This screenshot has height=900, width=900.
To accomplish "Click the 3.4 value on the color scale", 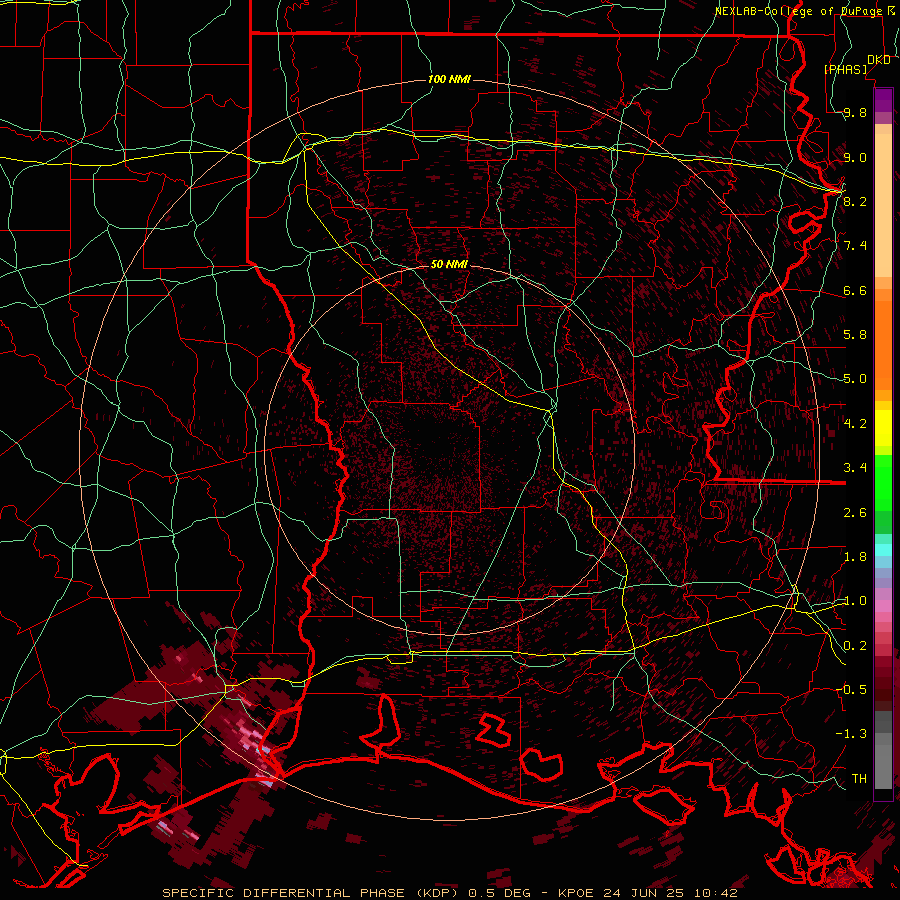I will [x=855, y=467].
